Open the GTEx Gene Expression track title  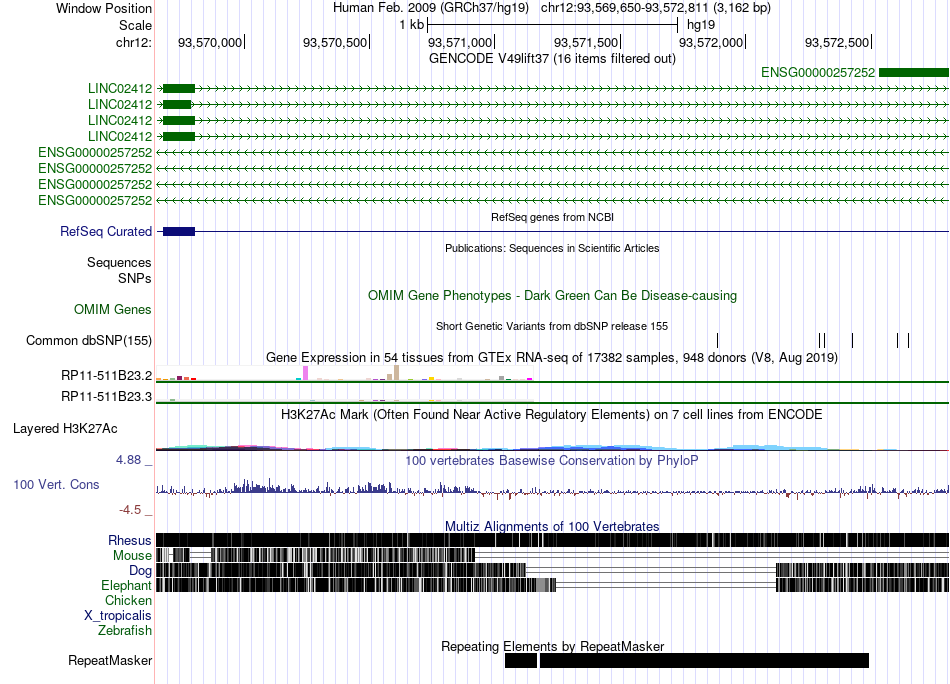click(552, 357)
